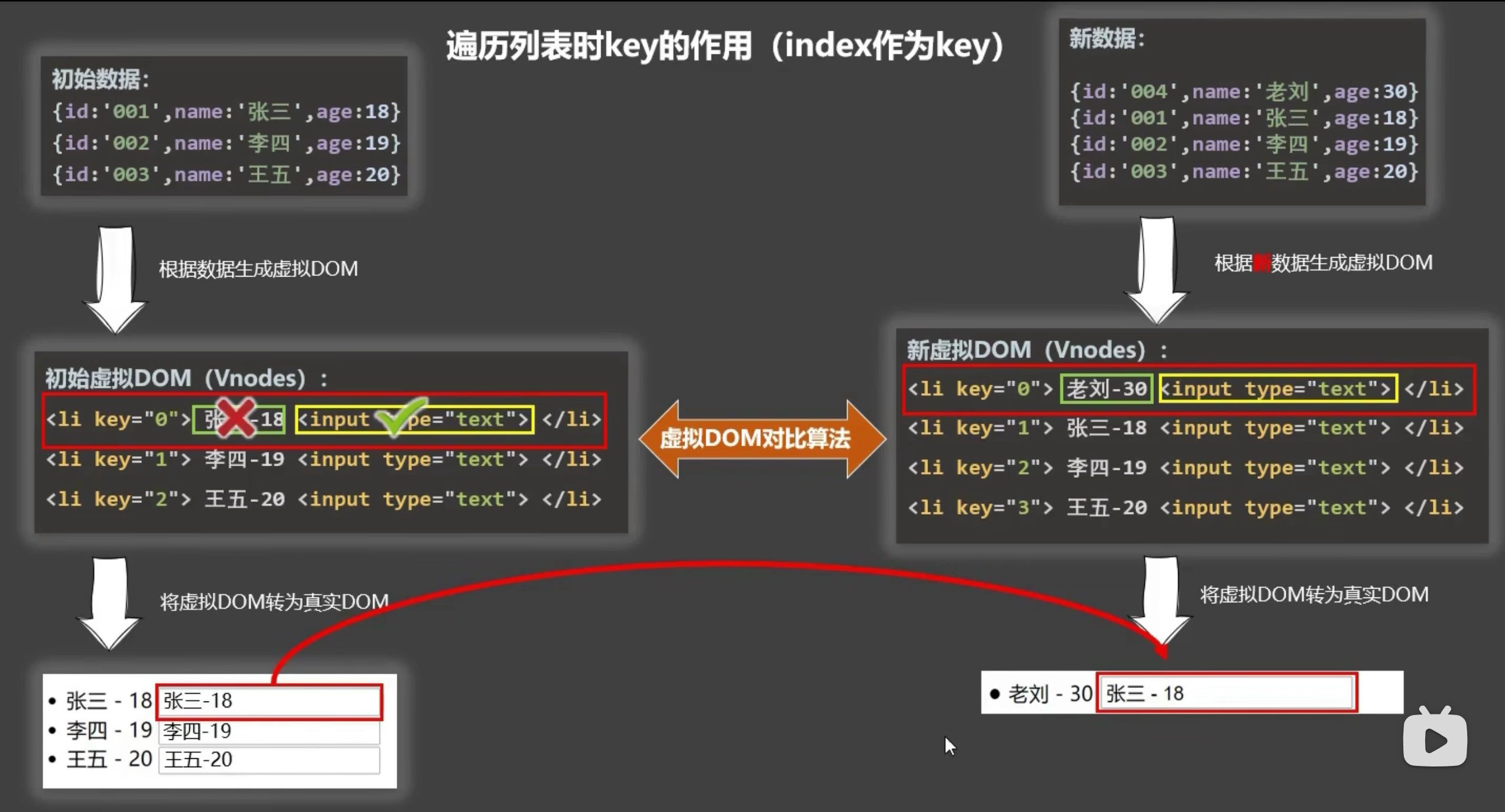Click the 李四-19 text input field
This screenshot has width=1505, height=812.
[x=269, y=732]
